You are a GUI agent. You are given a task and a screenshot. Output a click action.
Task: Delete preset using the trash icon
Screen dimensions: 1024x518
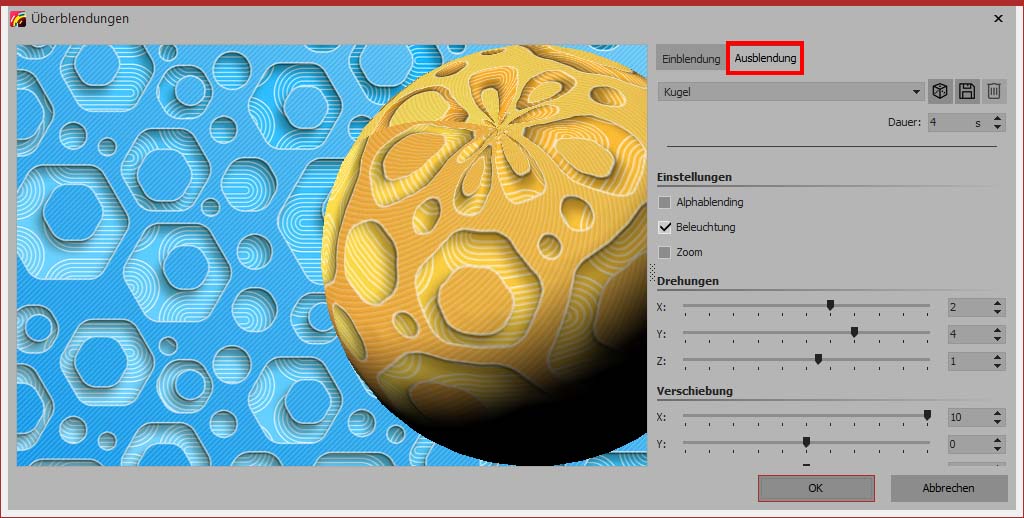click(x=993, y=92)
